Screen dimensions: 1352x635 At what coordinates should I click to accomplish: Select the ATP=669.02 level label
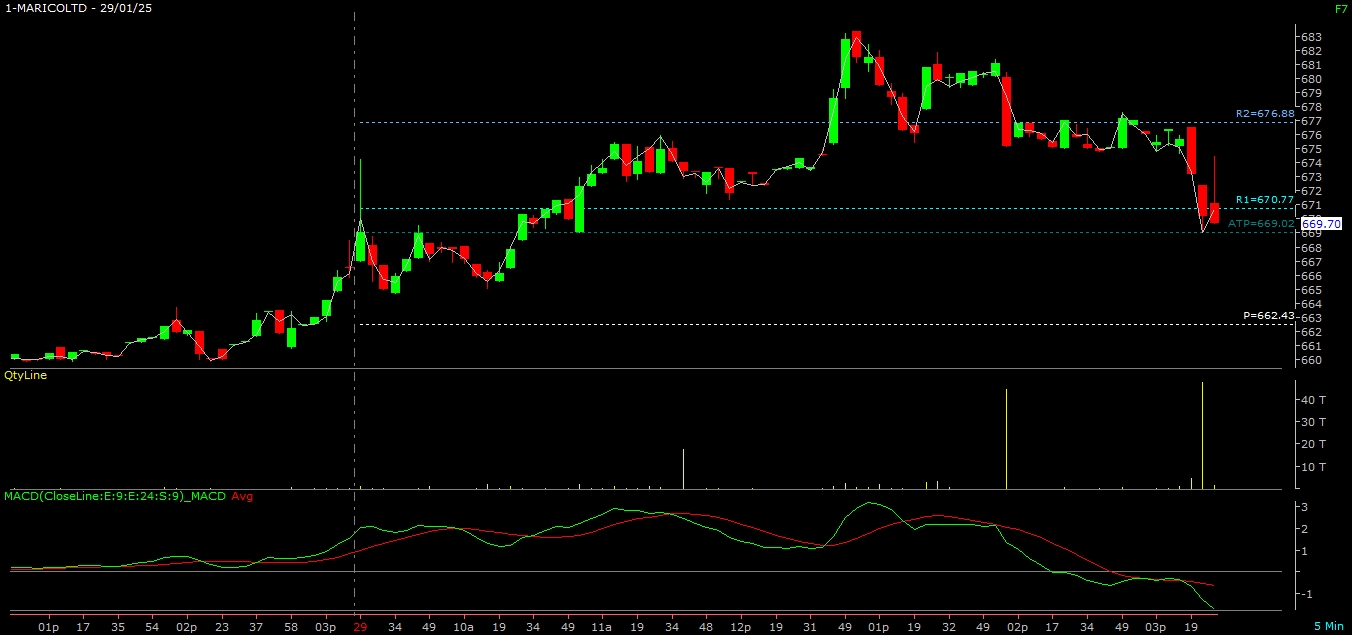click(x=1261, y=224)
